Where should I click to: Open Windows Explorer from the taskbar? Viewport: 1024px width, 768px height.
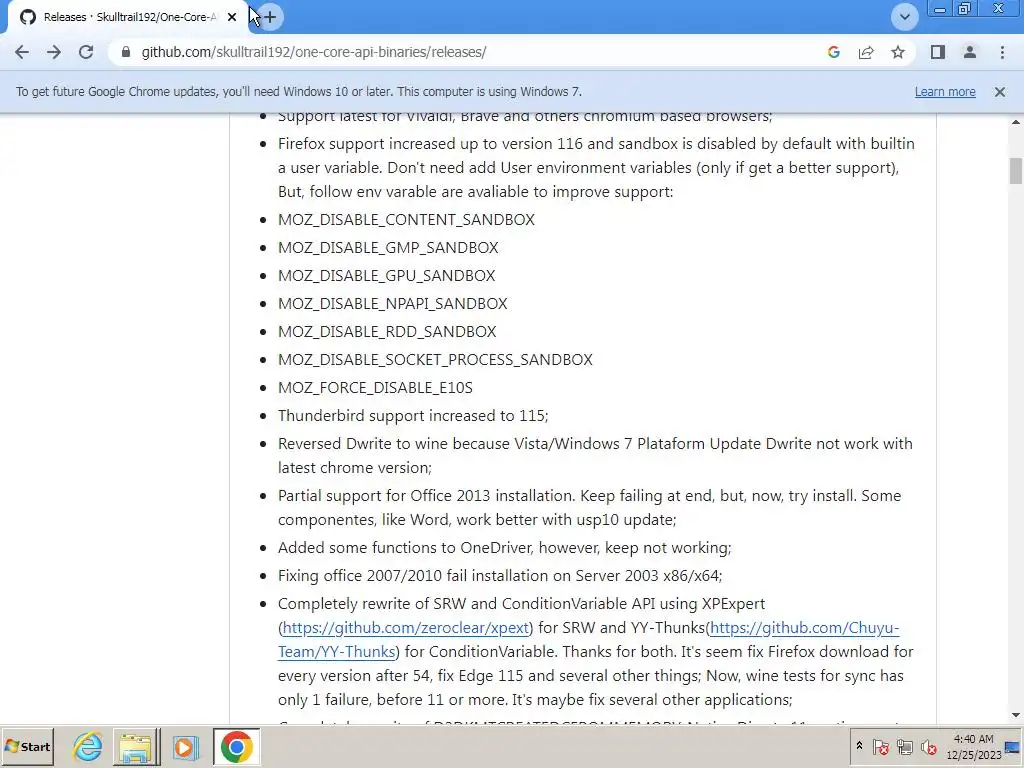(x=136, y=746)
